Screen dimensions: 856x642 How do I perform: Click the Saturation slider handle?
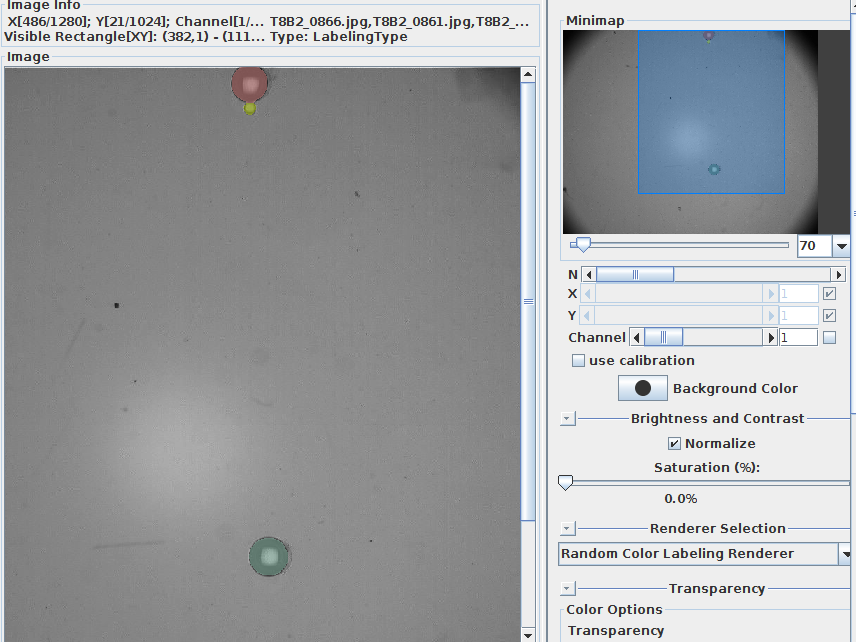(x=566, y=482)
